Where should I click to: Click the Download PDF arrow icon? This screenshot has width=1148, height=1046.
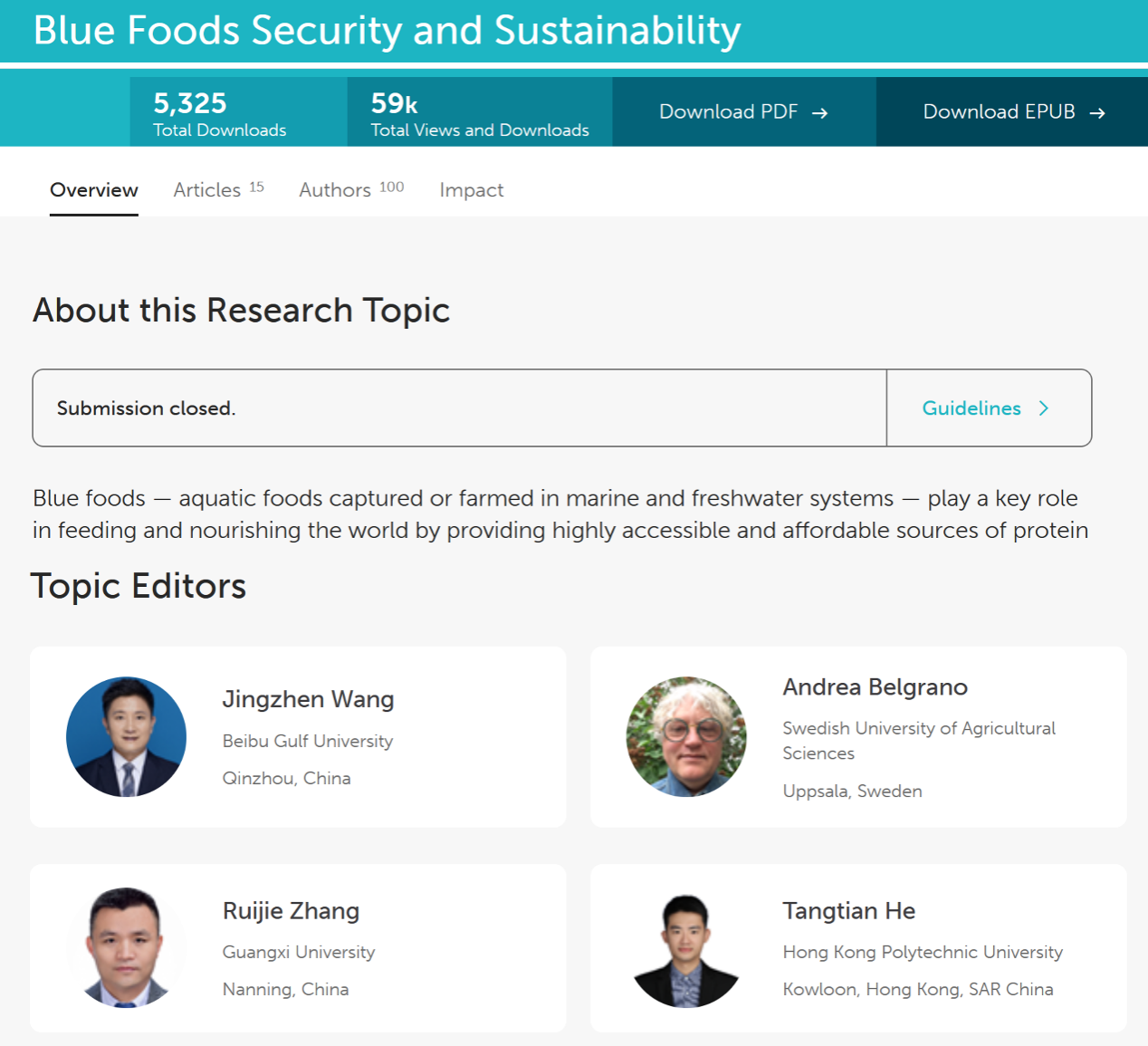coord(820,113)
